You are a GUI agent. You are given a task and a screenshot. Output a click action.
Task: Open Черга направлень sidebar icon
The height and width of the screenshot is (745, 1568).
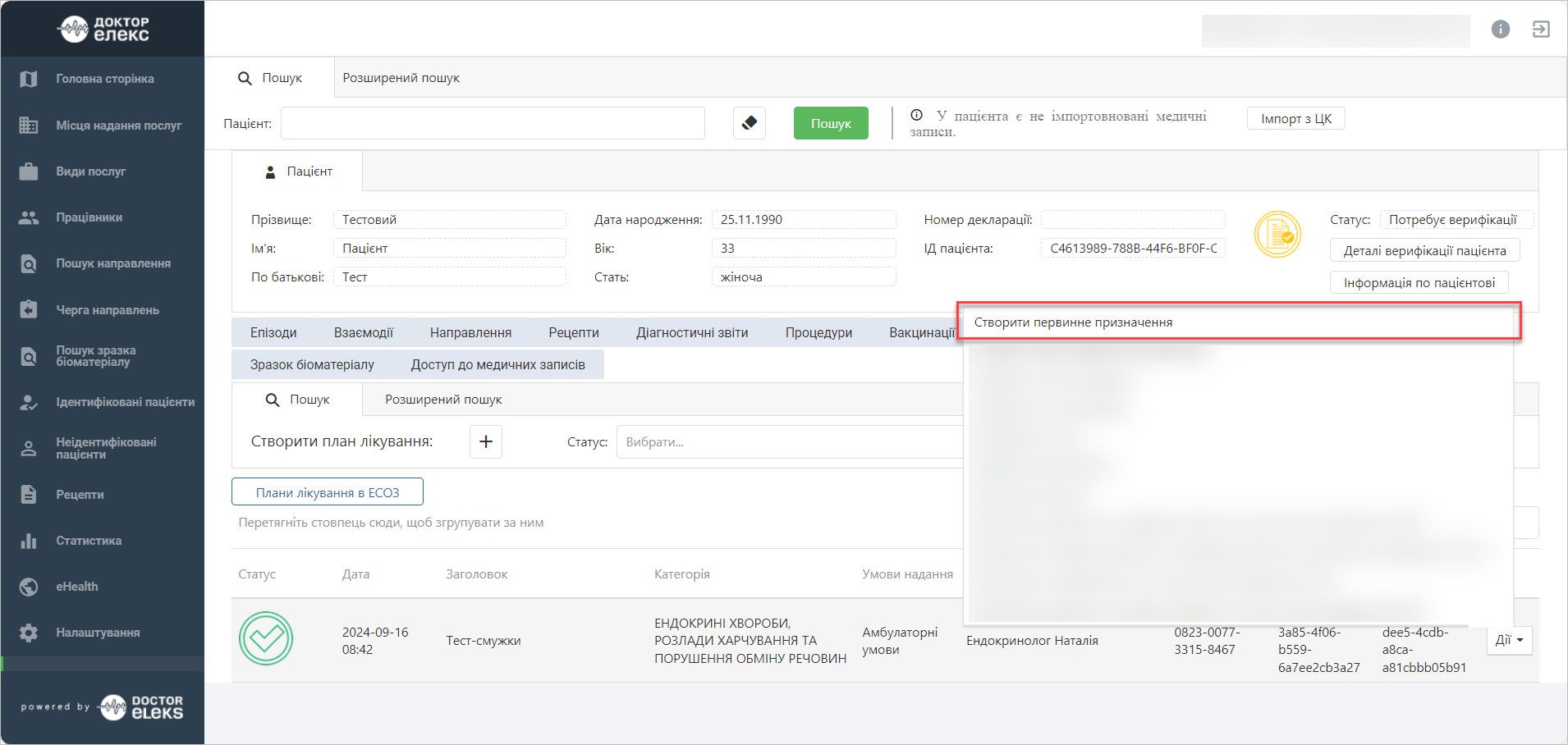point(29,309)
